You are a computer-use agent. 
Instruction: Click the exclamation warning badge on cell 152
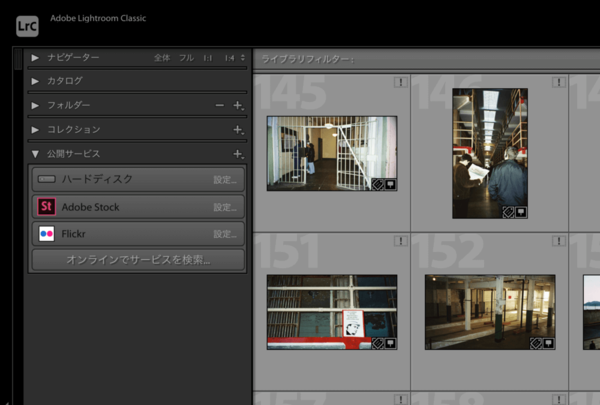click(559, 241)
